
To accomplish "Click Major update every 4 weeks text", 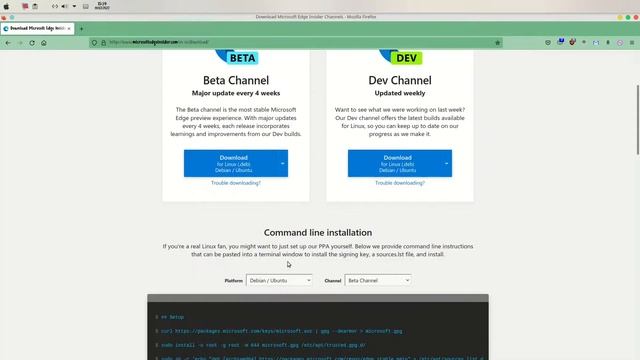I will (x=236, y=93).
